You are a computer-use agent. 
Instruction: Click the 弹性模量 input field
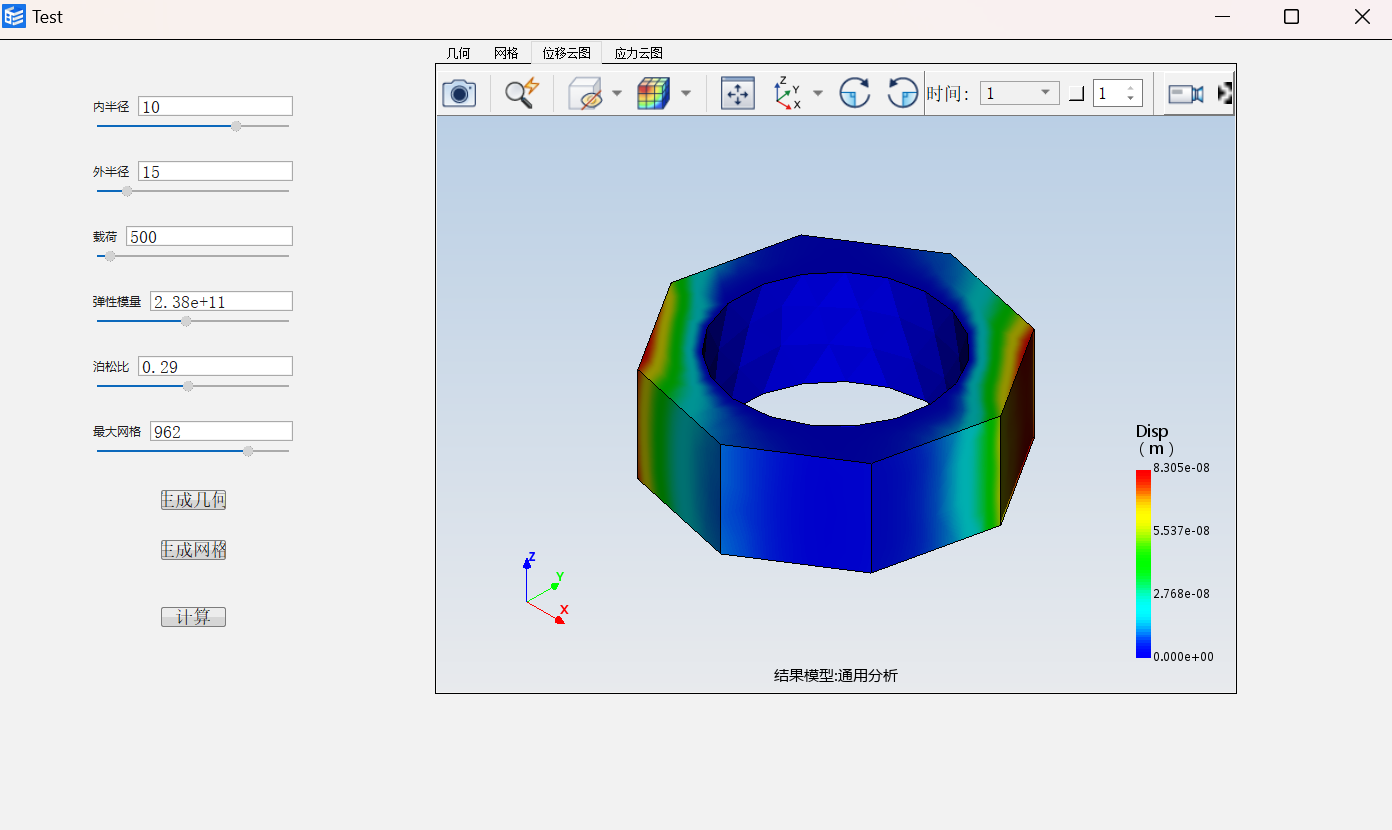pyautogui.click(x=221, y=301)
